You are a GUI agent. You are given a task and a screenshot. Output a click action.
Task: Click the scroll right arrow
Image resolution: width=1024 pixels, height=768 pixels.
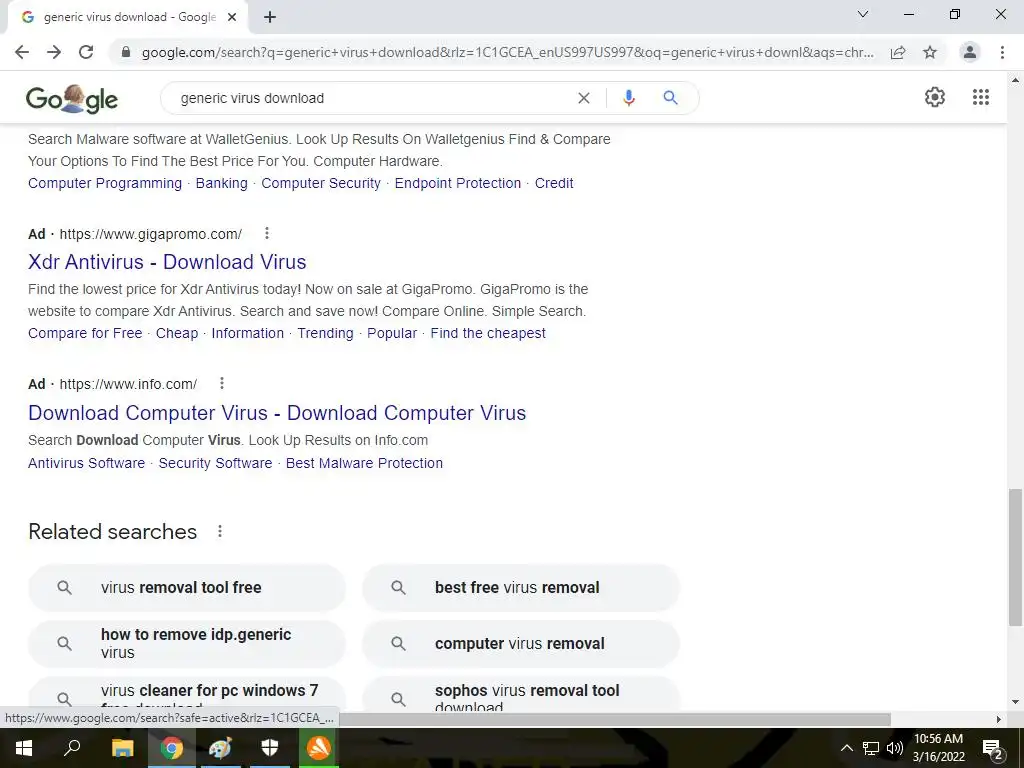point(999,719)
